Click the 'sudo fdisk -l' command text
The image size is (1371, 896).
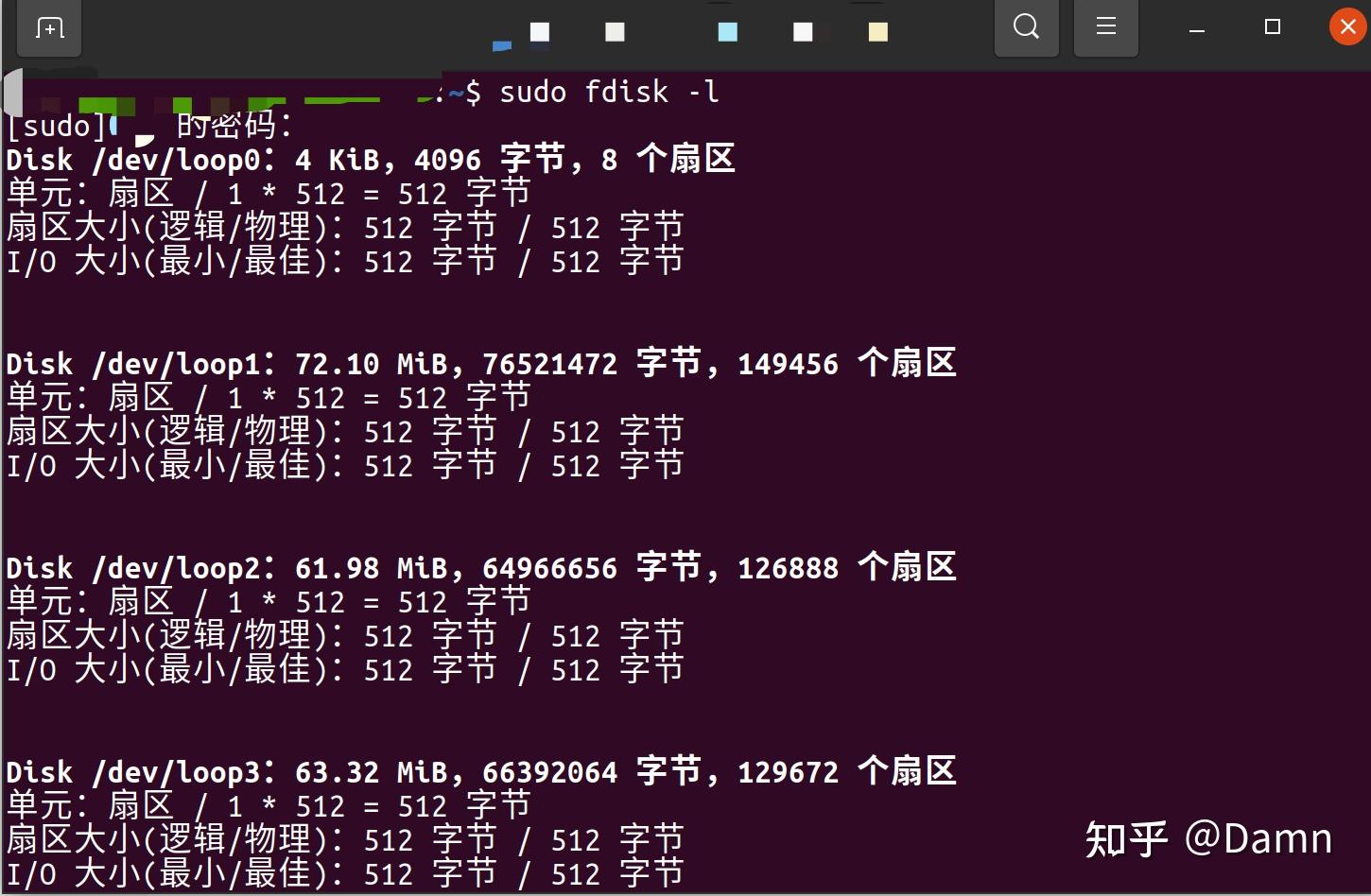point(609,92)
